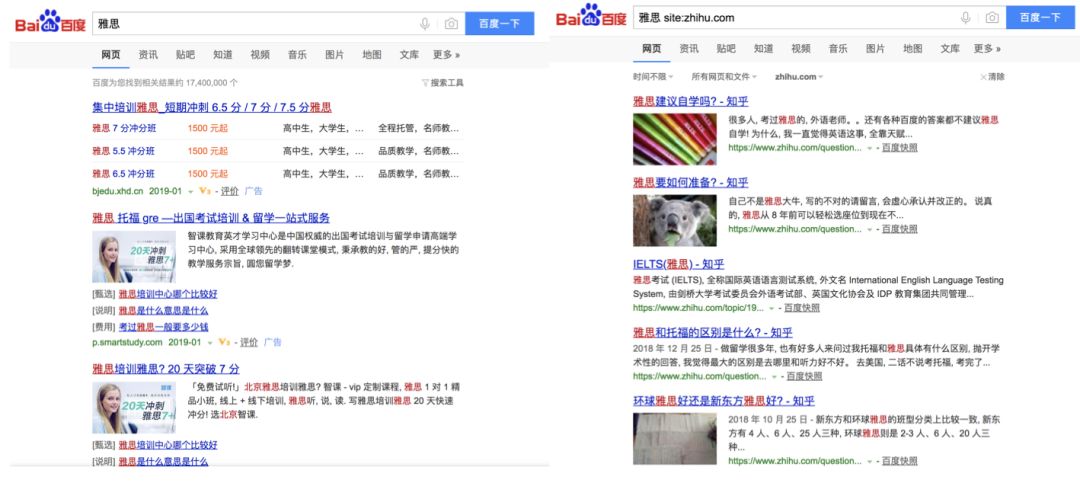Open 雅思 托福 gre 出国考试培训 result

tap(211, 218)
